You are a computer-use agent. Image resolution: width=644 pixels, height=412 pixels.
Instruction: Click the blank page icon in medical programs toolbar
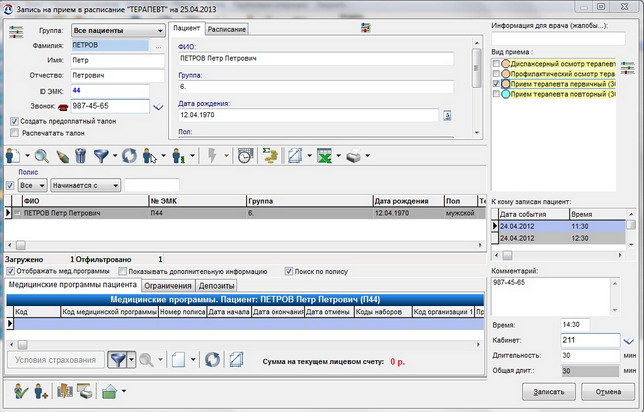[x=178, y=360]
